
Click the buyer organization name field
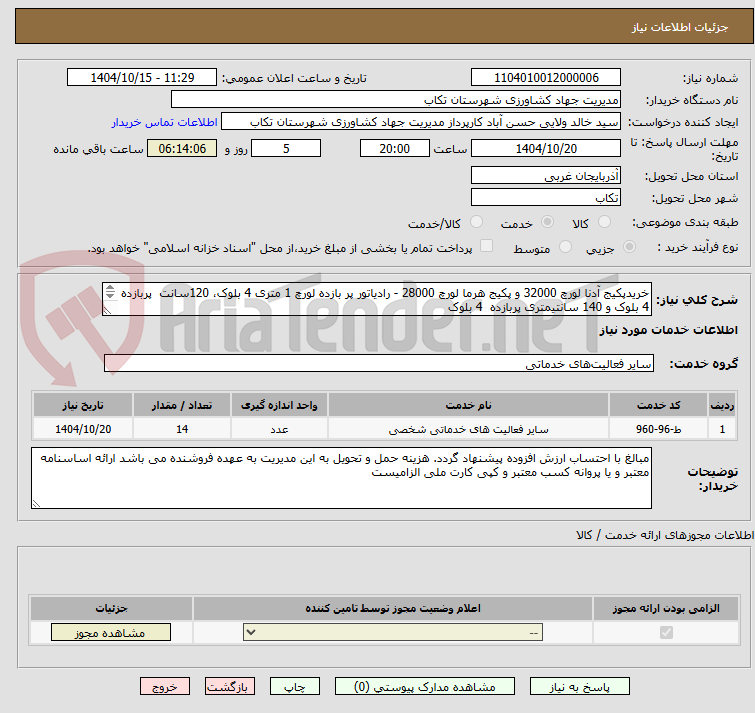click(396, 100)
